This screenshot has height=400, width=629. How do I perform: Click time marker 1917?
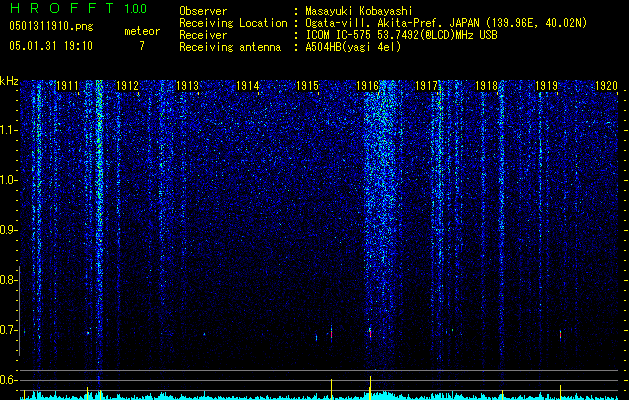426,86
